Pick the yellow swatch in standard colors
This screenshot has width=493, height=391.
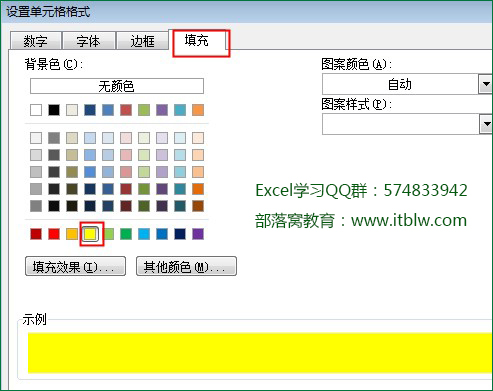(90, 234)
